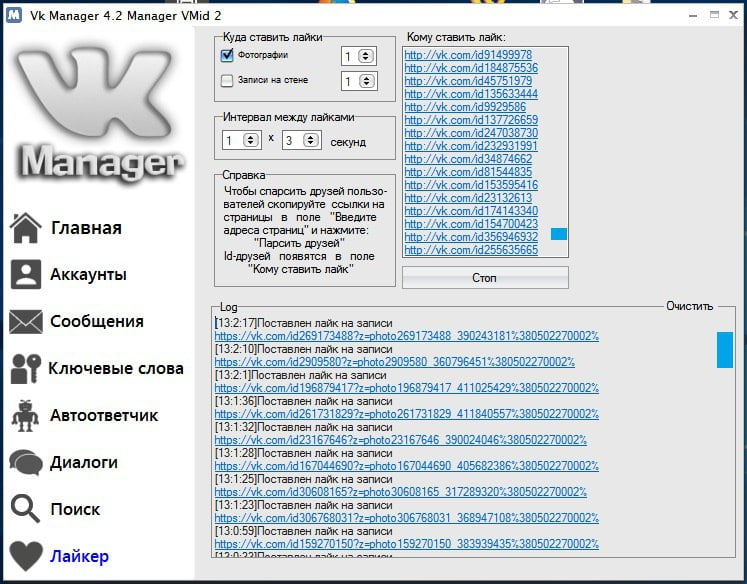Adjust the first interval spinner arrows
Screen dimensions: 747x584
pyautogui.click(x=251, y=140)
